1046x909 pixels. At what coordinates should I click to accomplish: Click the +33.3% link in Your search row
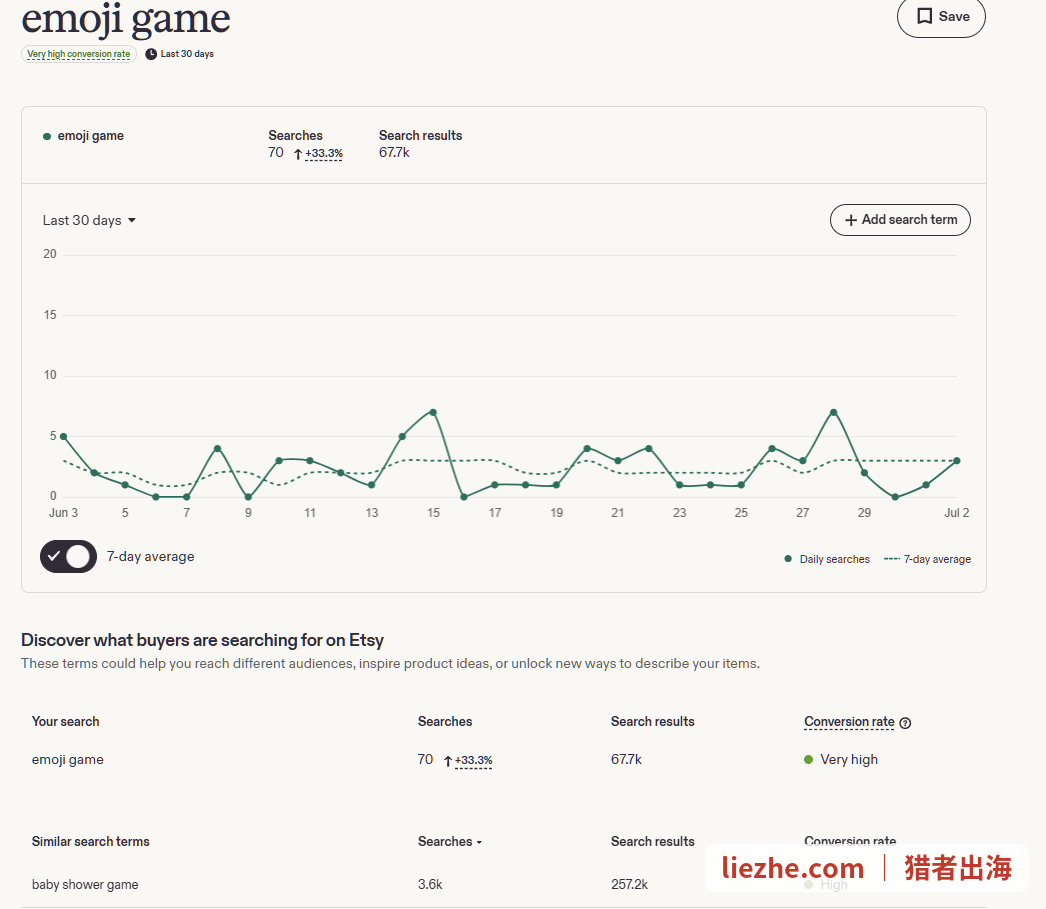[474, 760]
